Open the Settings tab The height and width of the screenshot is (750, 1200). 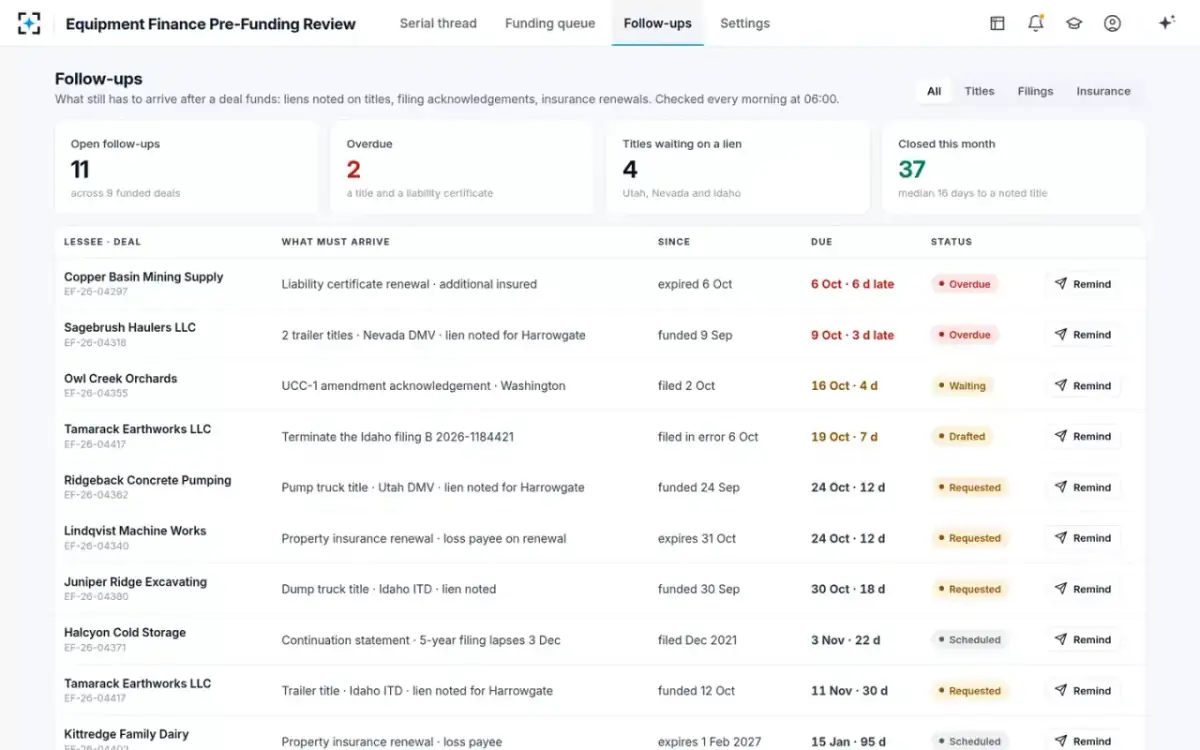click(745, 23)
